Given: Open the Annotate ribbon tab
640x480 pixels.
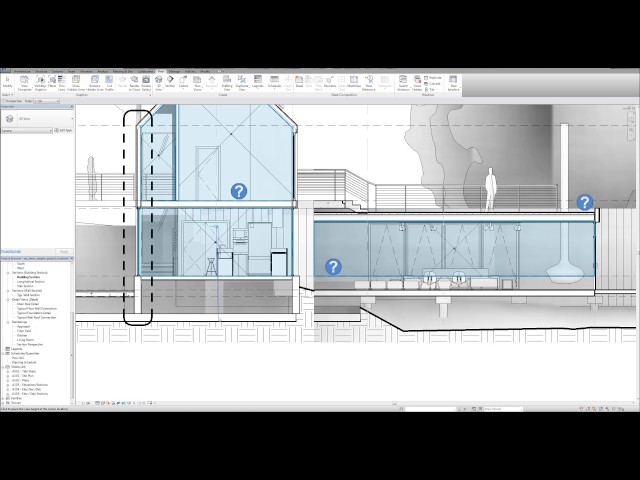Looking at the screenshot, I should click(x=86, y=71).
